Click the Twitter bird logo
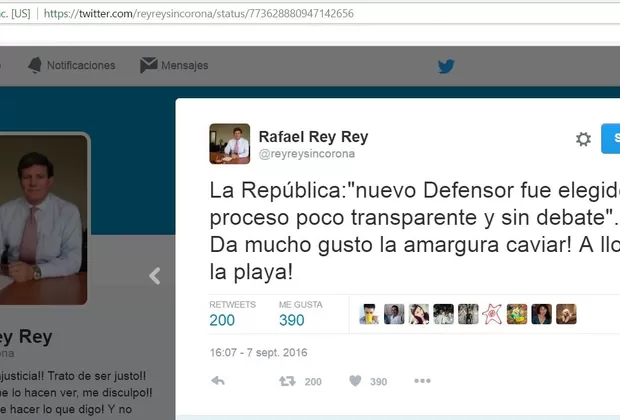Image resolution: width=620 pixels, height=420 pixels. pos(446,66)
